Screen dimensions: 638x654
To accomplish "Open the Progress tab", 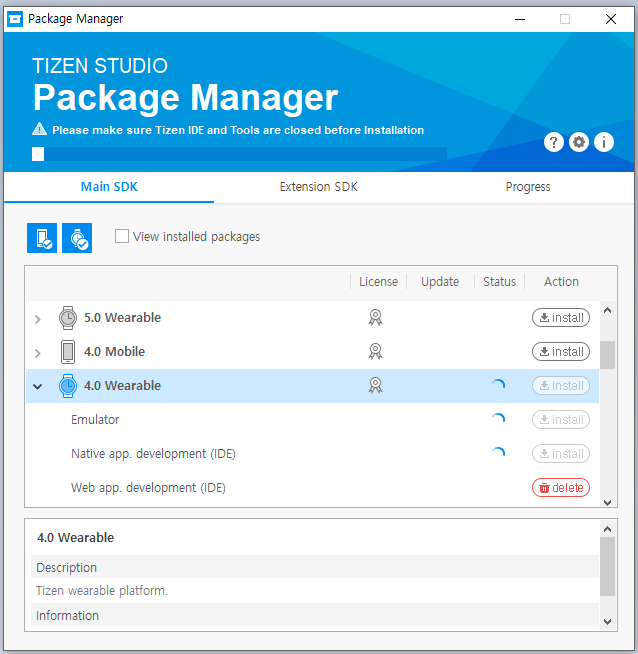I will [528, 187].
